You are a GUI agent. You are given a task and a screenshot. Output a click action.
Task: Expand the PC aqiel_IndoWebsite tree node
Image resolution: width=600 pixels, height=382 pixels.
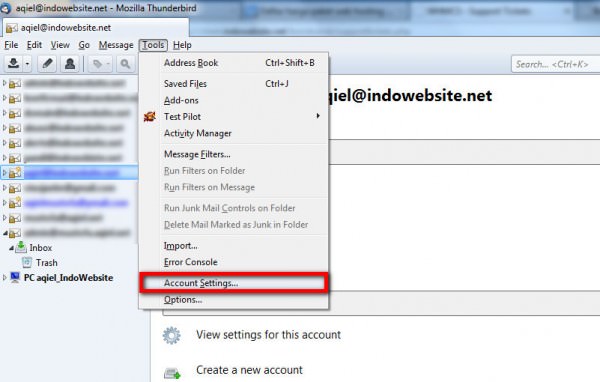(5, 278)
